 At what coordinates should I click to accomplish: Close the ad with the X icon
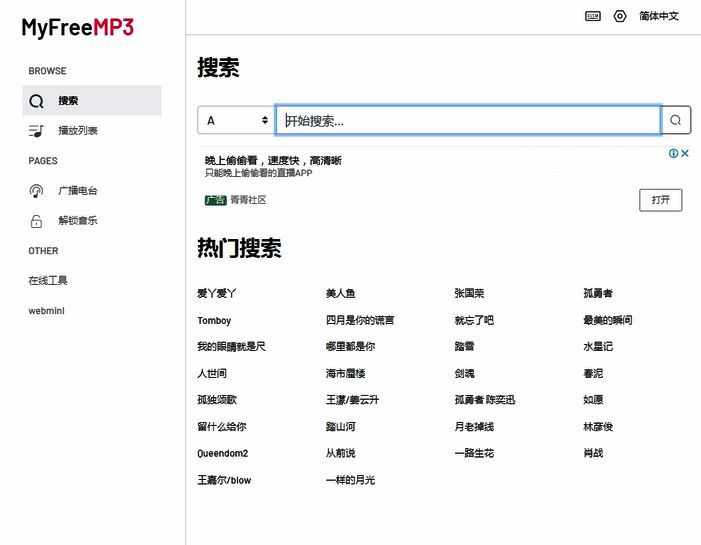click(686, 153)
